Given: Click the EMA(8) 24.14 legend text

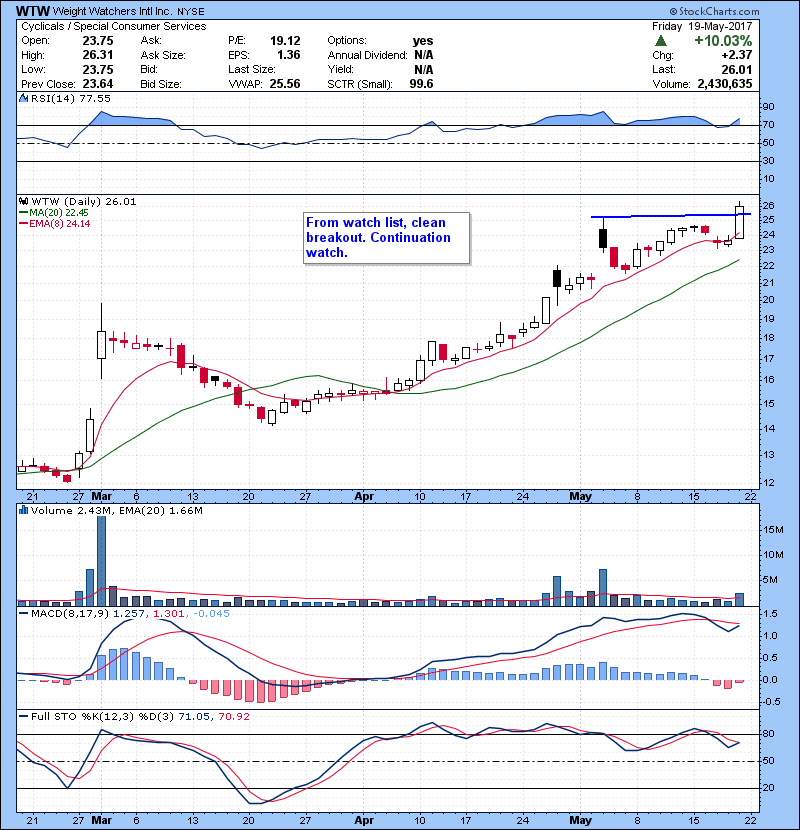Looking at the screenshot, I should pos(60,224).
